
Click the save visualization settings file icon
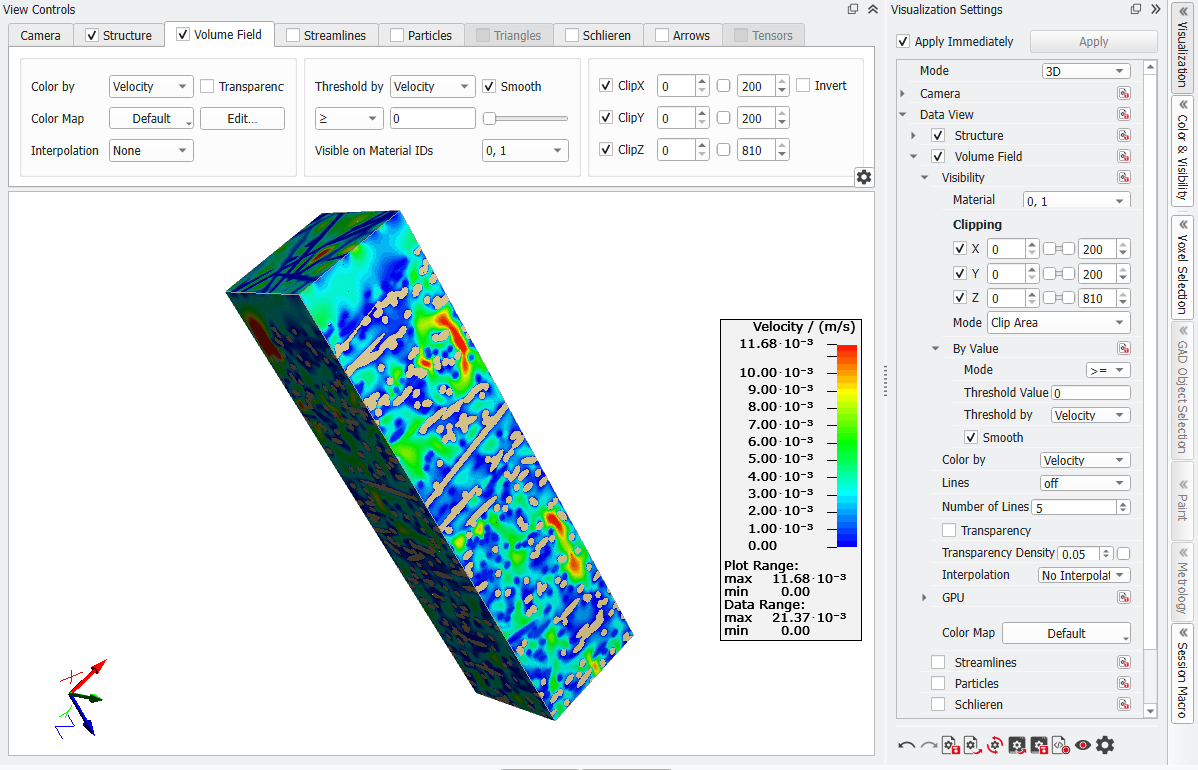950,746
